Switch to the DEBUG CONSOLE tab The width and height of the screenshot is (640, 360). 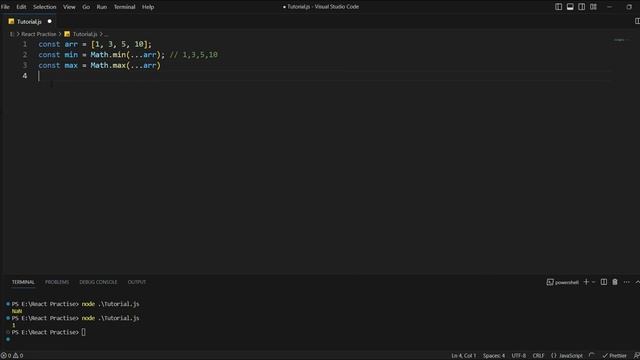(x=98, y=282)
